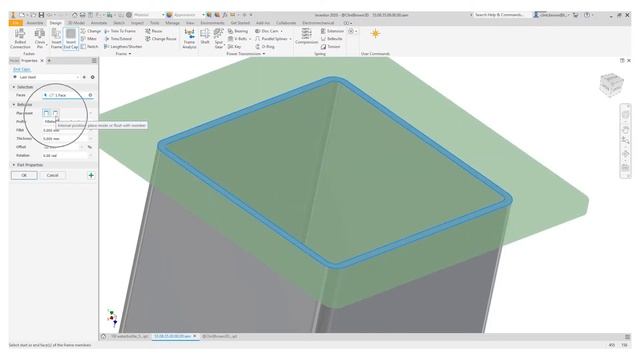Click the Pan hand icon in navigation bar
Screen dimensions: 640x360
click(x=625, y=130)
